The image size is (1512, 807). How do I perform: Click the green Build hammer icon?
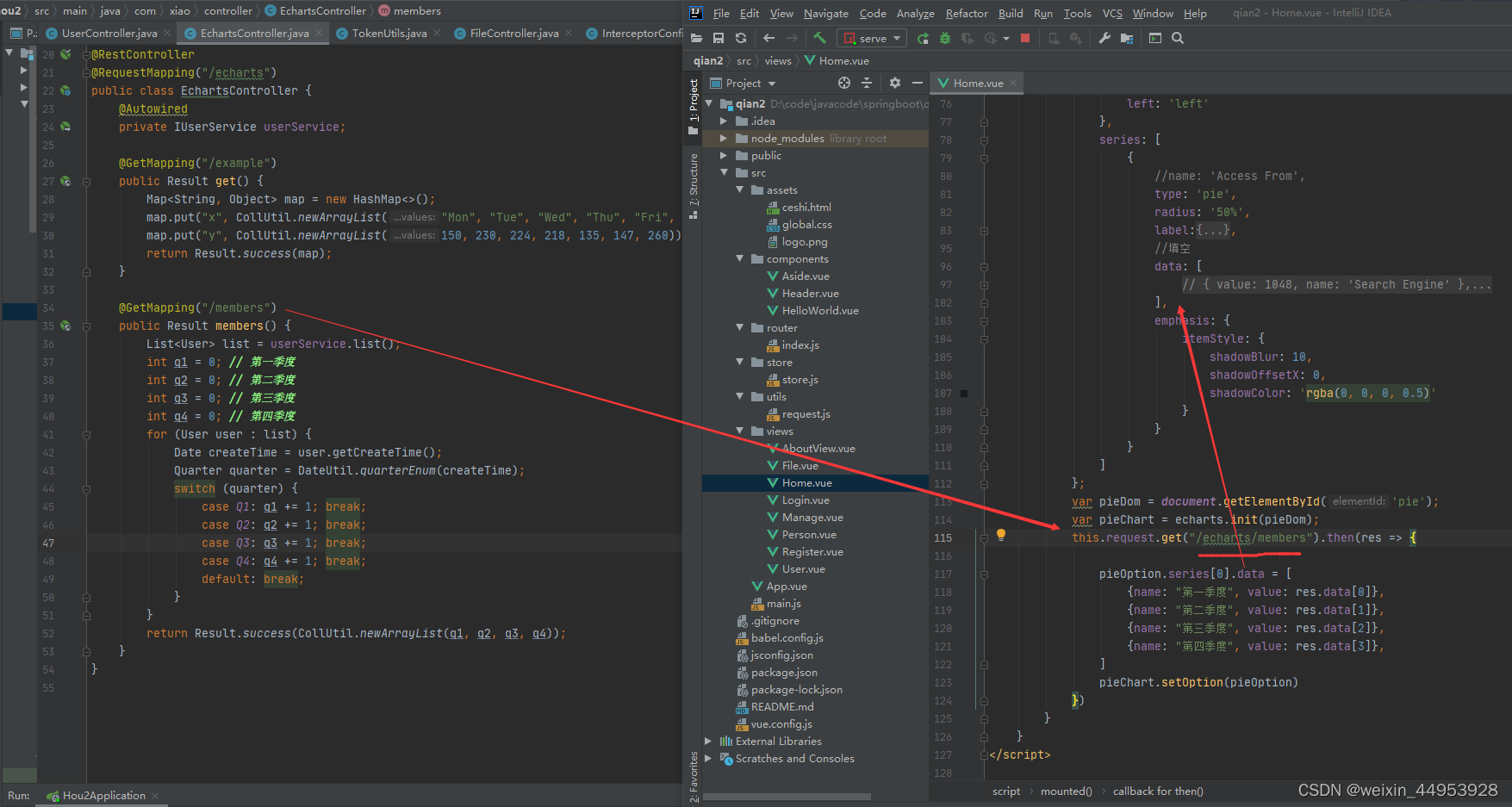(x=819, y=38)
